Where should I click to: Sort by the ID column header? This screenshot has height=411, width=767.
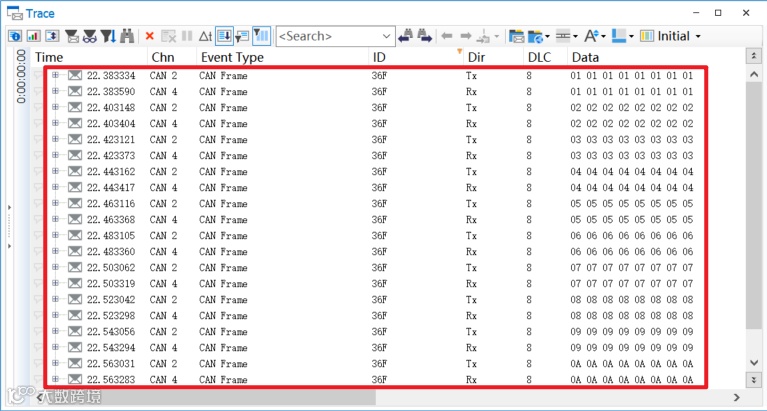pyautogui.click(x=416, y=57)
